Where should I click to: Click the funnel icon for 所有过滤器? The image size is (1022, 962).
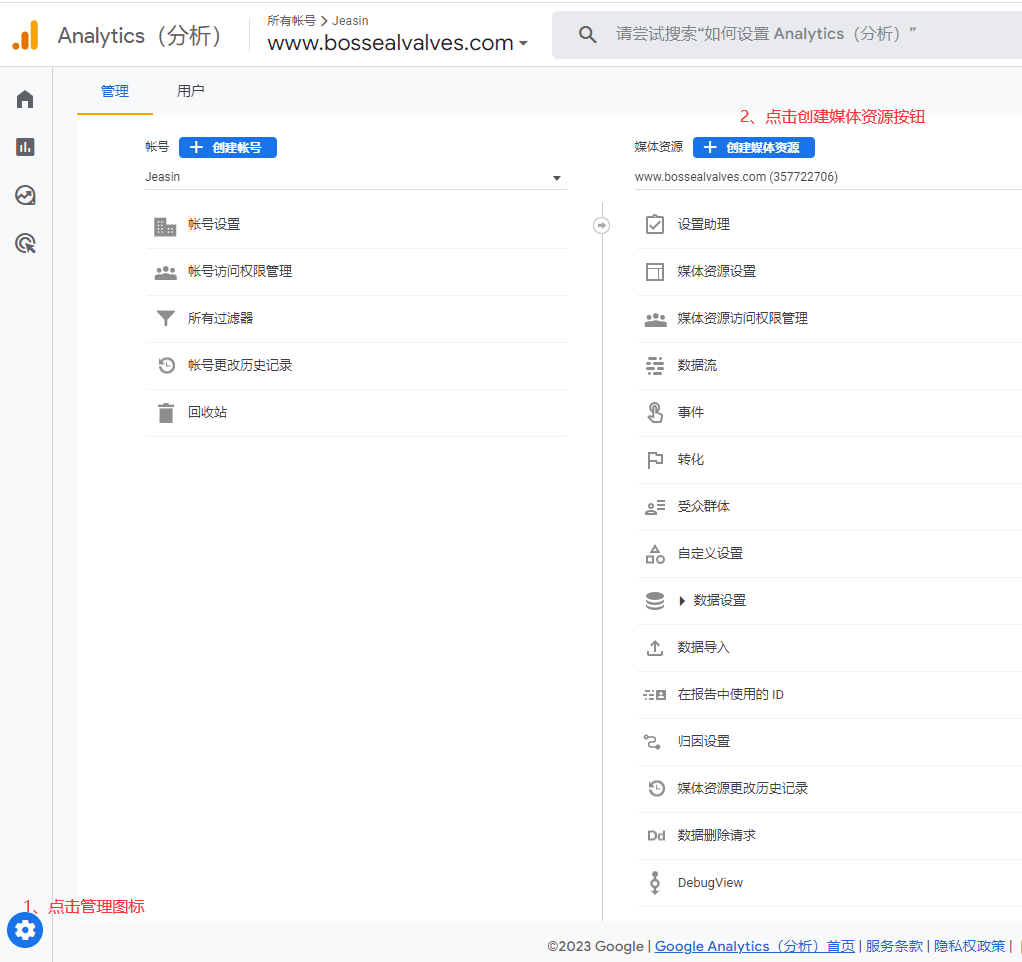coord(166,318)
